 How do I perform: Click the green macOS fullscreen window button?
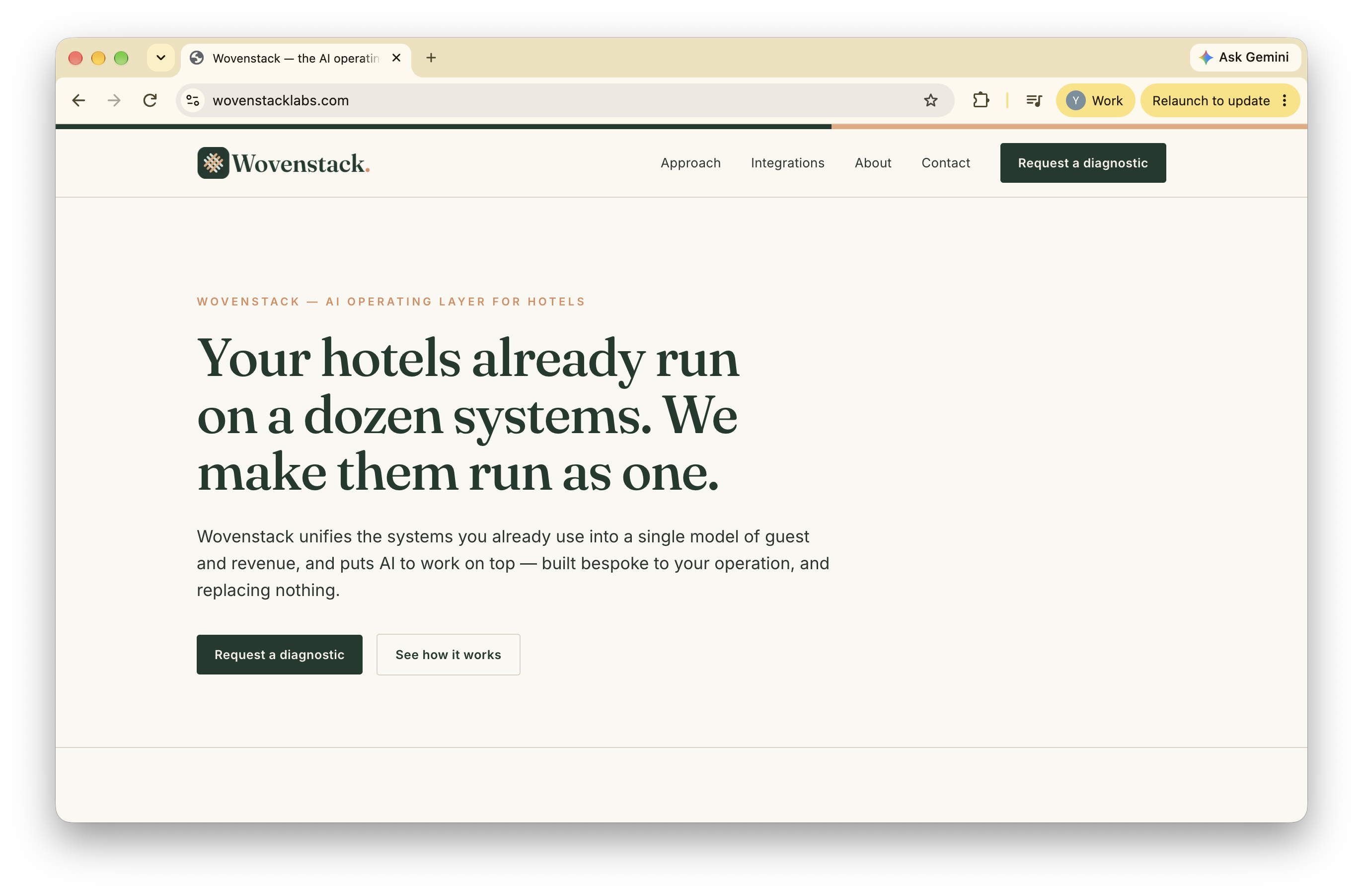pos(121,58)
